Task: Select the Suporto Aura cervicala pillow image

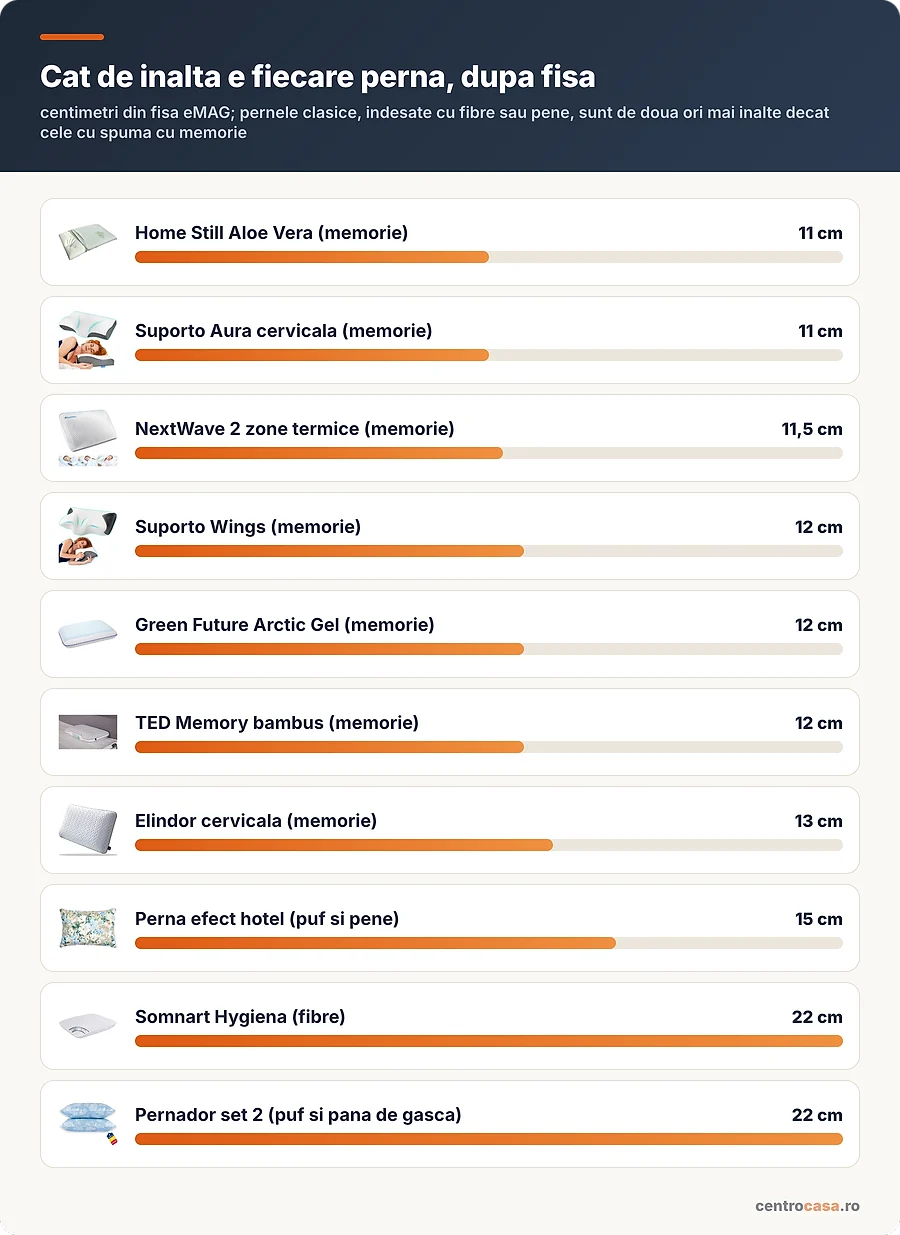Action: (88, 340)
